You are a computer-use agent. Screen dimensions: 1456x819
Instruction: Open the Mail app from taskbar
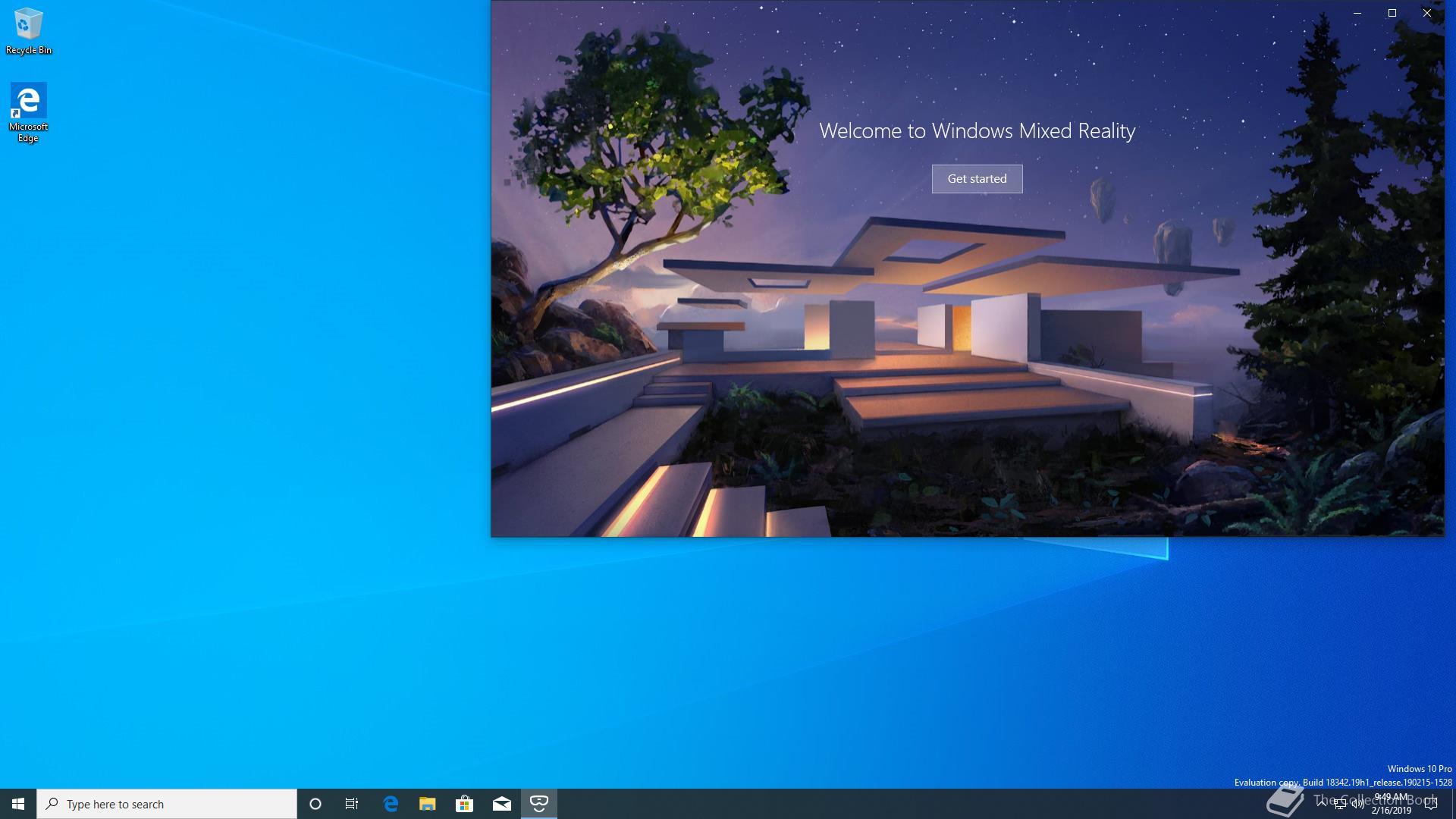502,804
